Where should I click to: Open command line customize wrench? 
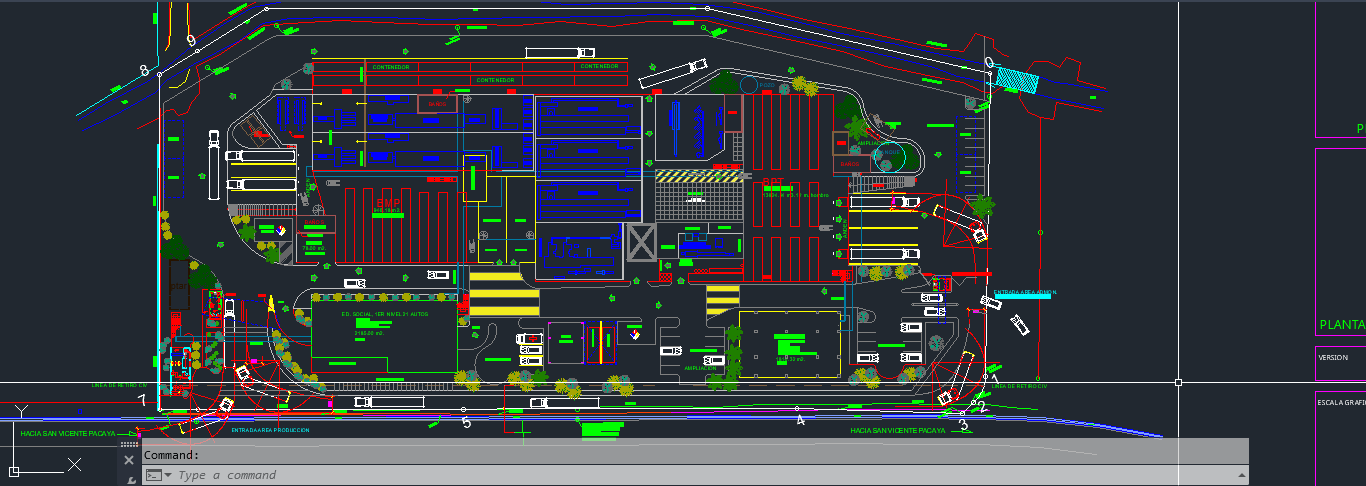click(x=130, y=481)
